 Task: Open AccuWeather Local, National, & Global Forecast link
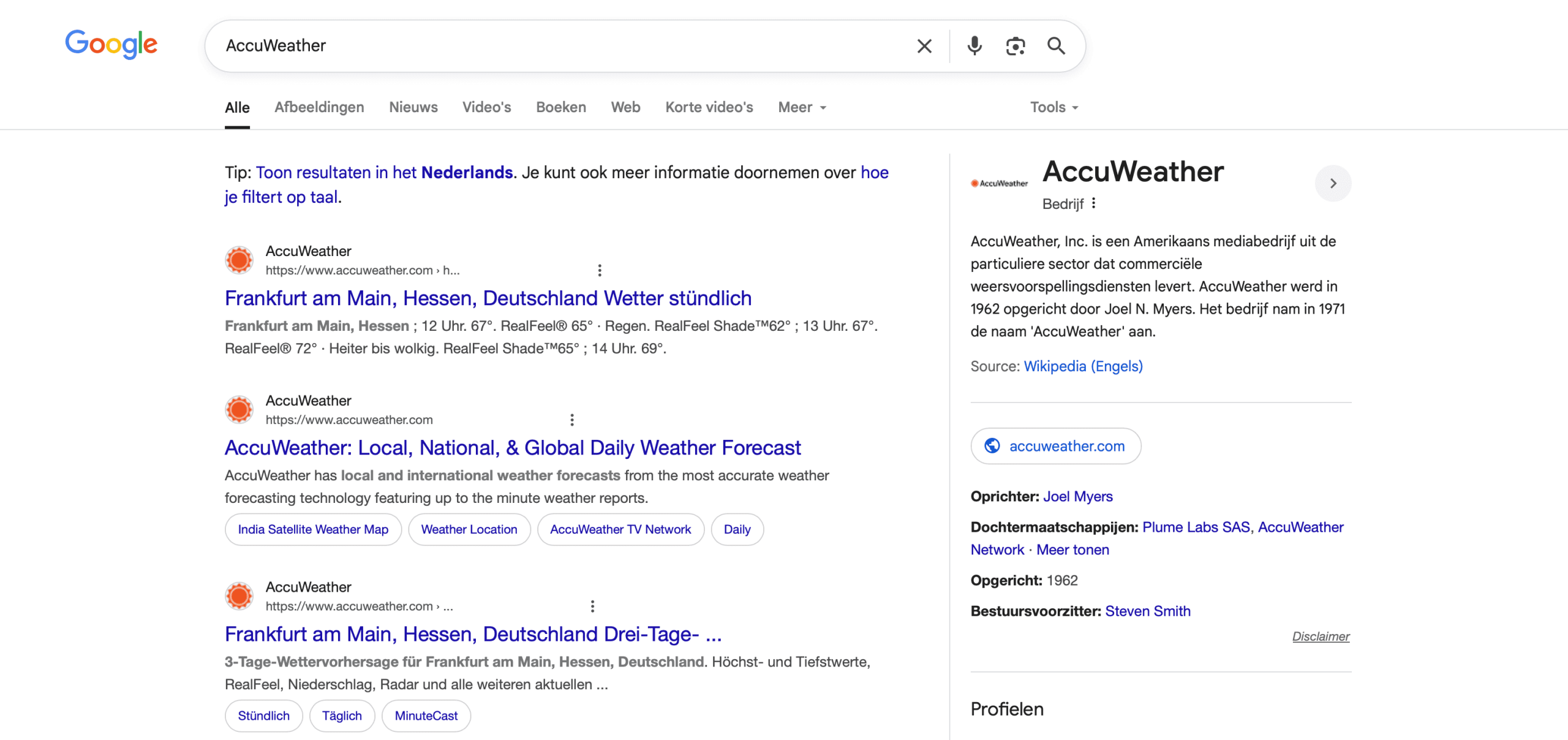click(x=513, y=448)
